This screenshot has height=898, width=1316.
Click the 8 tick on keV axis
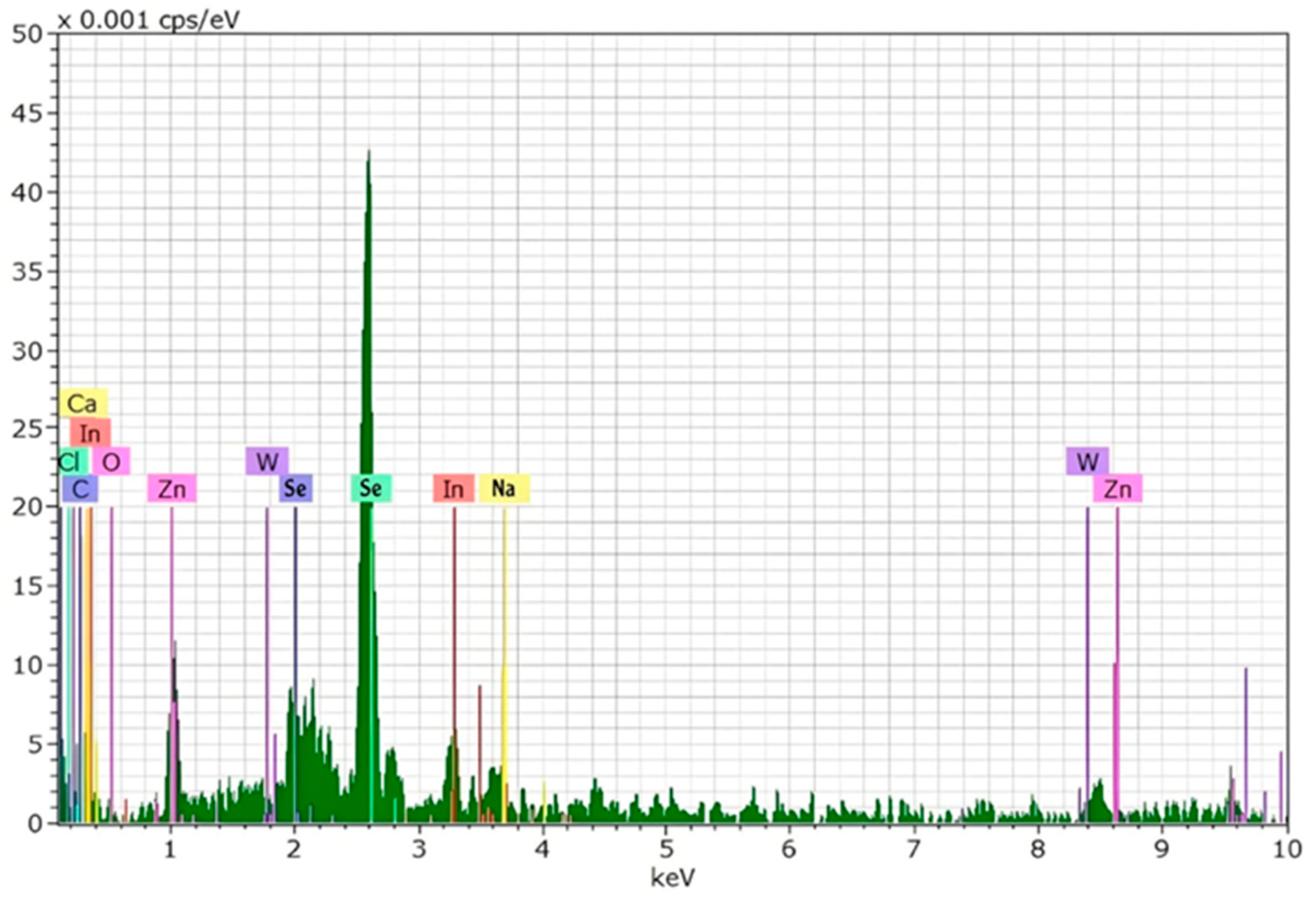[x=1037, y=850]
